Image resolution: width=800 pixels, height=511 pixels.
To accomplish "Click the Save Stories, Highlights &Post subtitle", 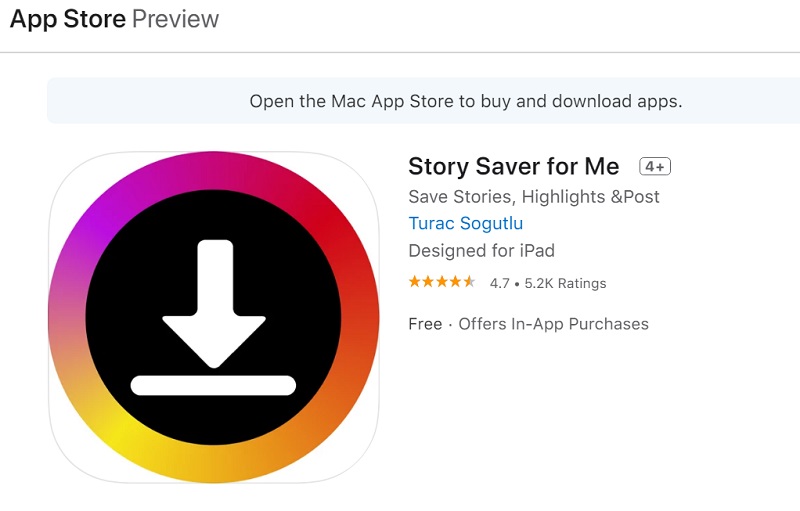I will pyautogui.click(x=534, y=197).
